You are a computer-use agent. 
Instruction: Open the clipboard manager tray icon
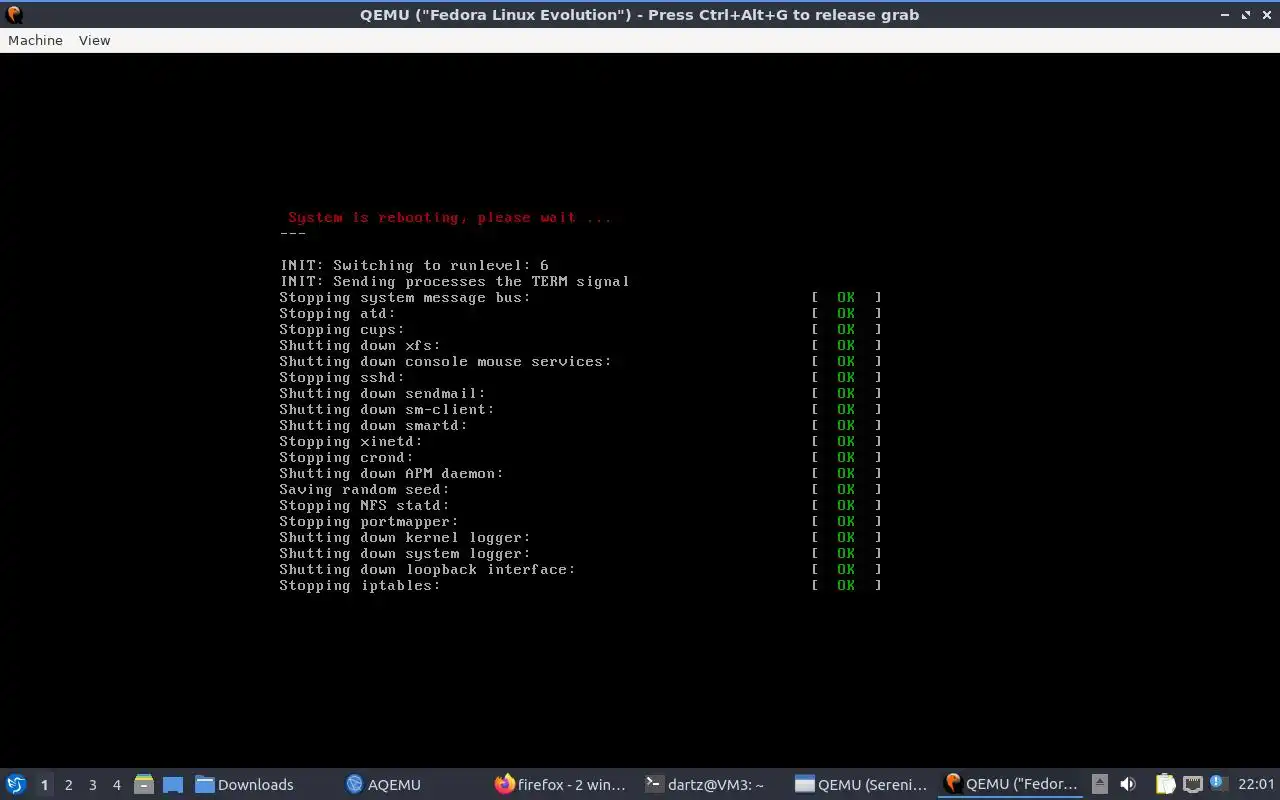click(x=1165, y=784)
